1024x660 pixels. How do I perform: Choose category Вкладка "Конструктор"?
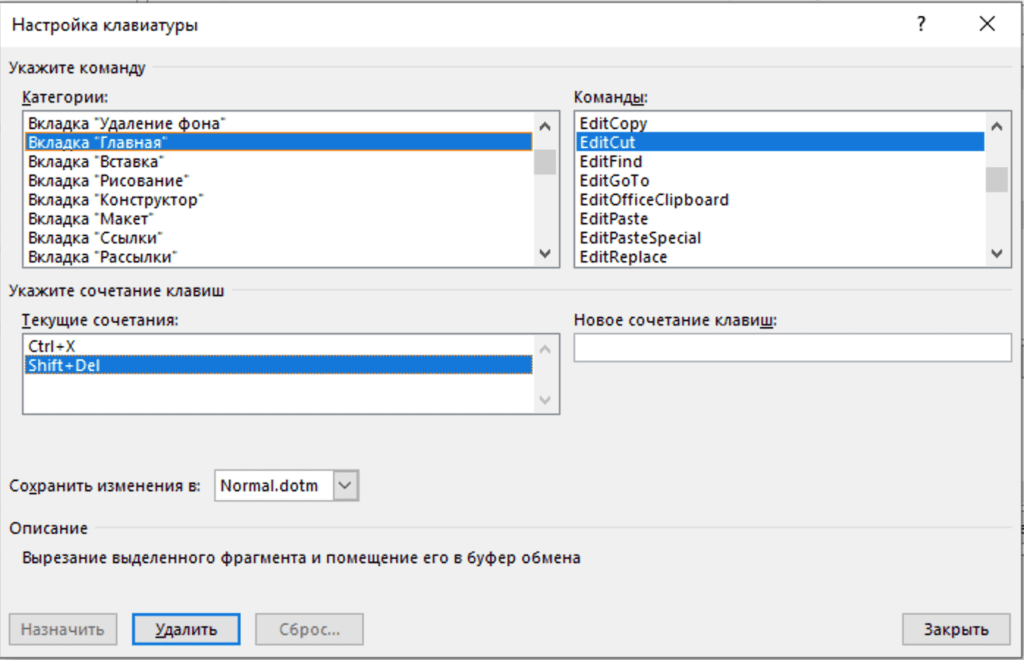(x=116, y=199)
